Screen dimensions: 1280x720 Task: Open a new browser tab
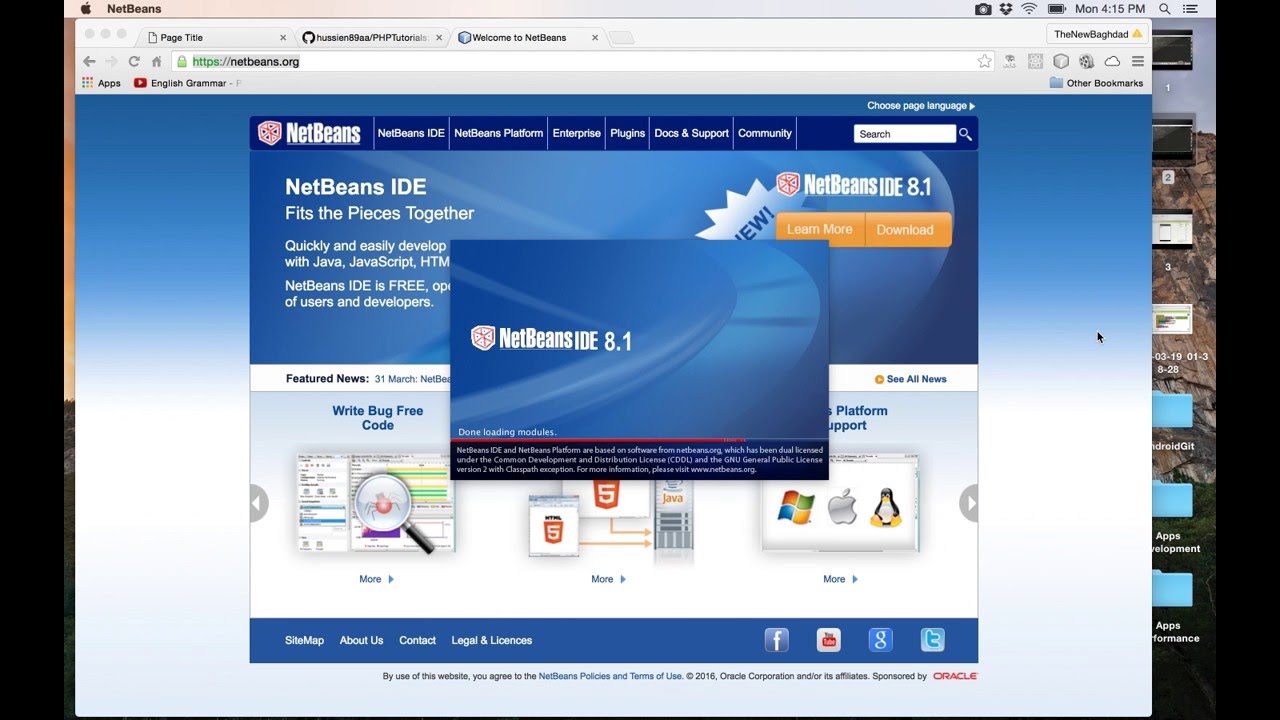[x=622, y=38]
